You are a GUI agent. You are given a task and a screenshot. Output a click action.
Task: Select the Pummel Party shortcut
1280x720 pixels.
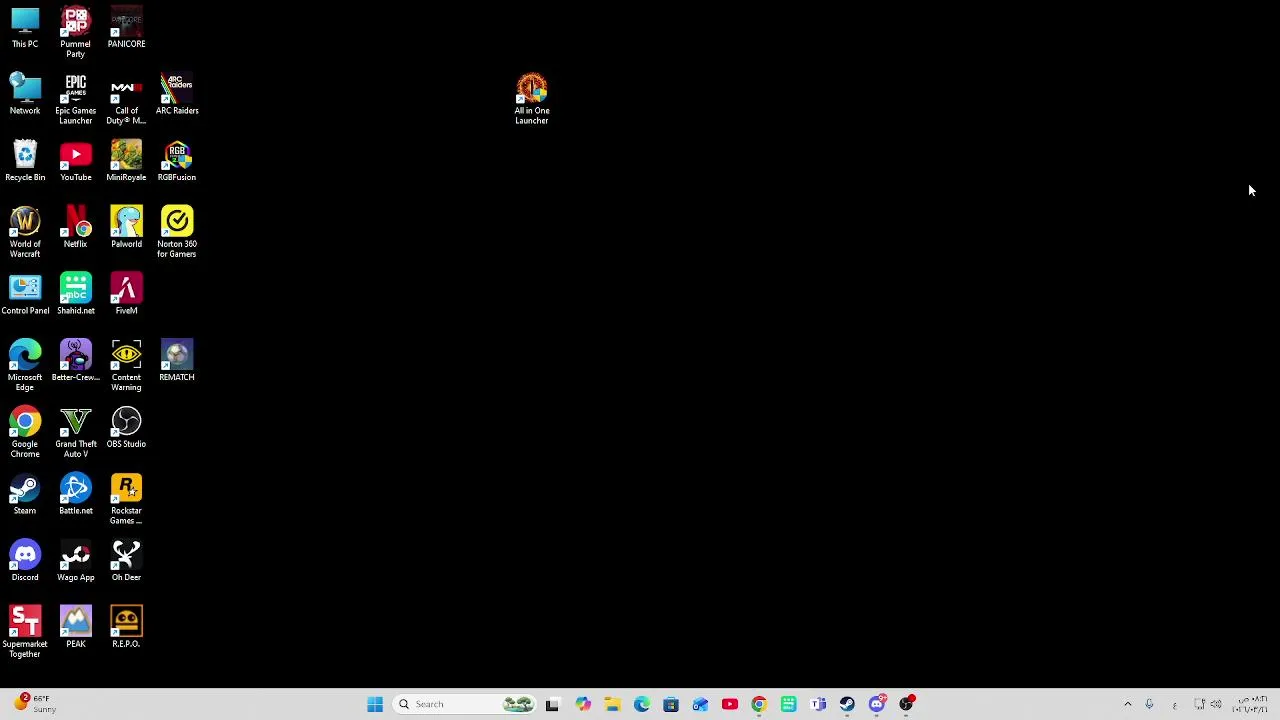(x=75, y=32)
